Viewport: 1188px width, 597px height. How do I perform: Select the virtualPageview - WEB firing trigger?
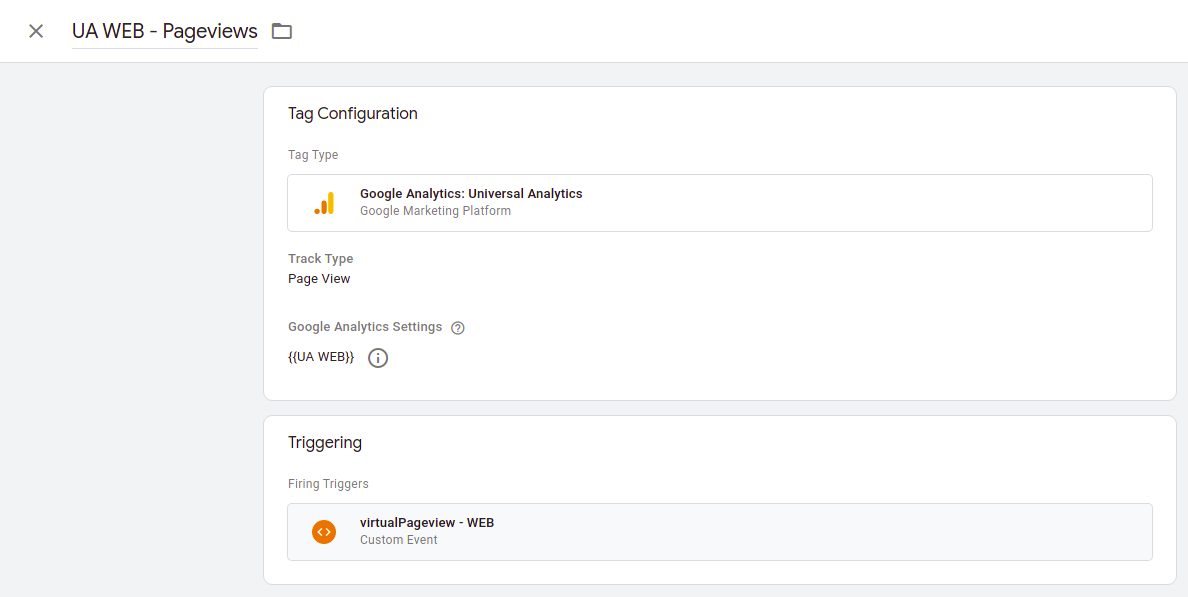(x=720, y=531)
